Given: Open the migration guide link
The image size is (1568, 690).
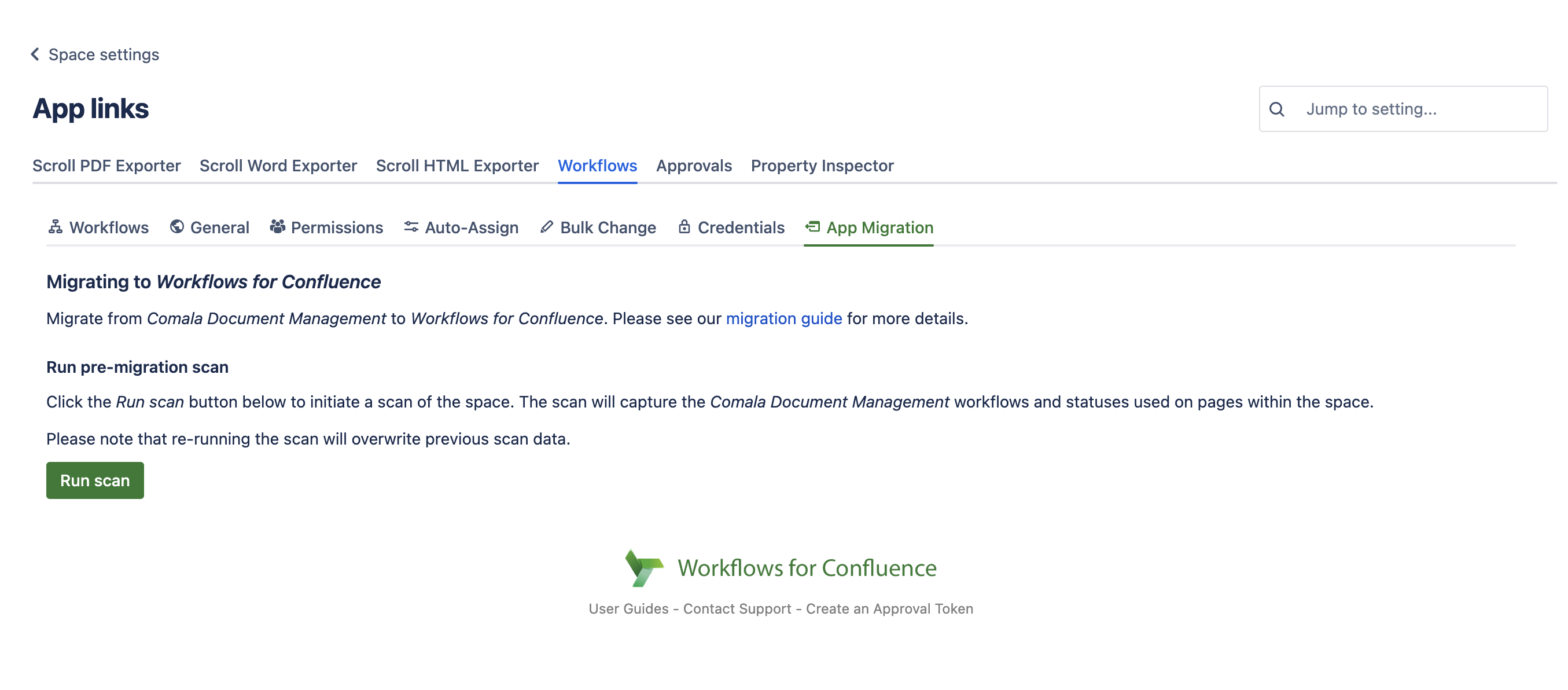Looking at the screenshot, I should click(x=783, y=318).
